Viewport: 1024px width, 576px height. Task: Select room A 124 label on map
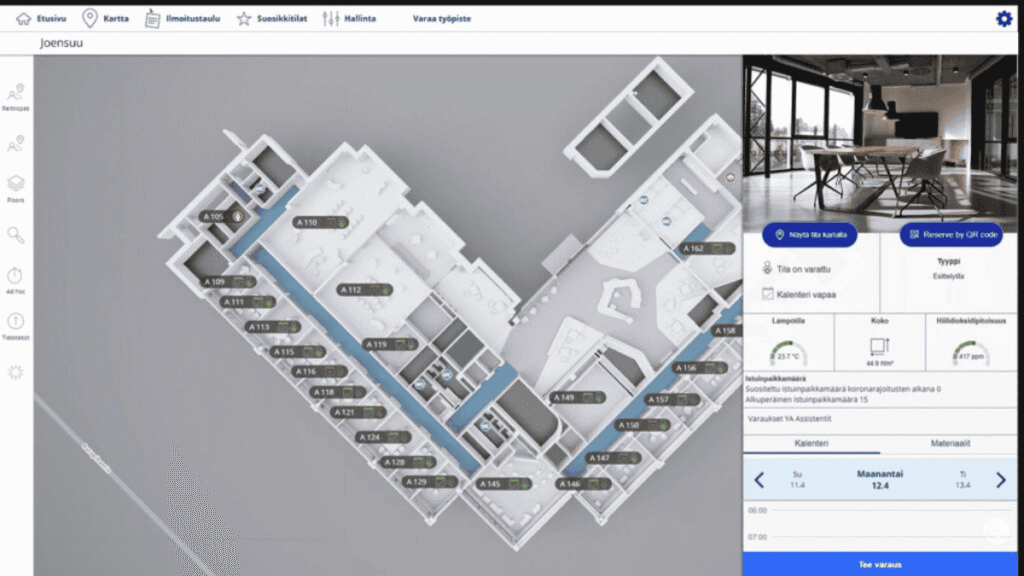click(x=383, y=437)
